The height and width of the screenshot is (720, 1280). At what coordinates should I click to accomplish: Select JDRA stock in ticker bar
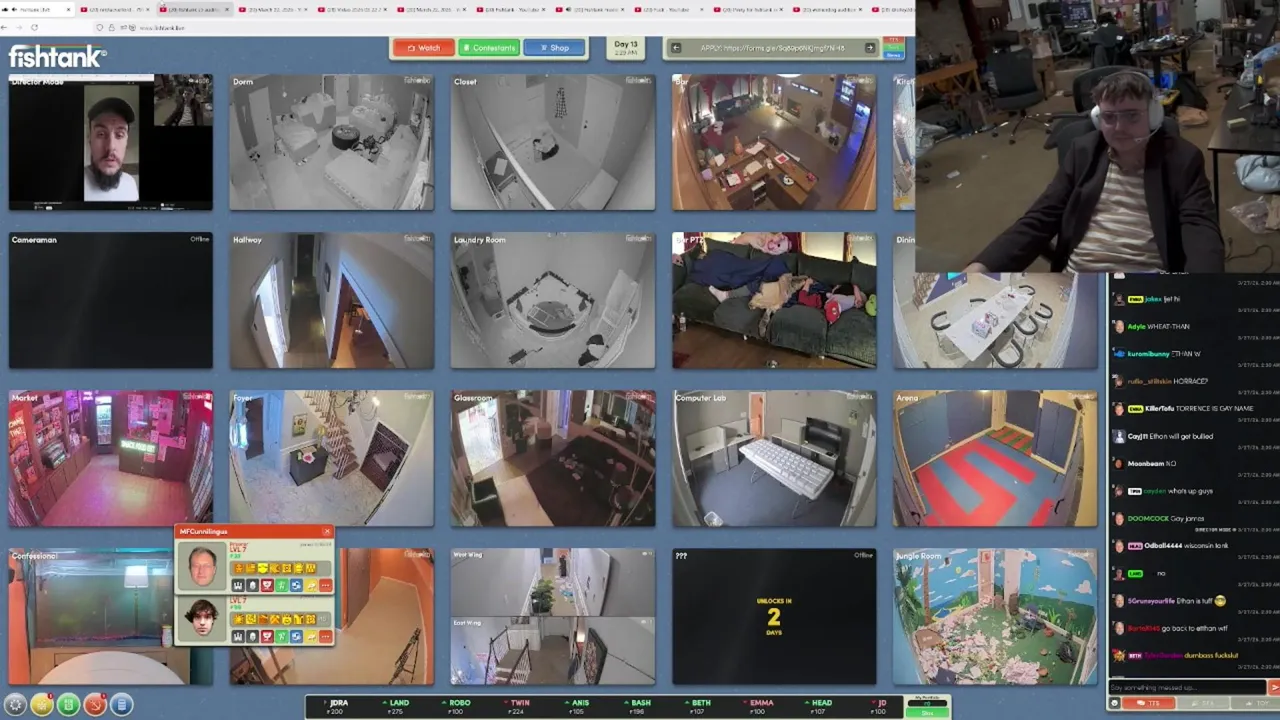(x=337, y=706)
